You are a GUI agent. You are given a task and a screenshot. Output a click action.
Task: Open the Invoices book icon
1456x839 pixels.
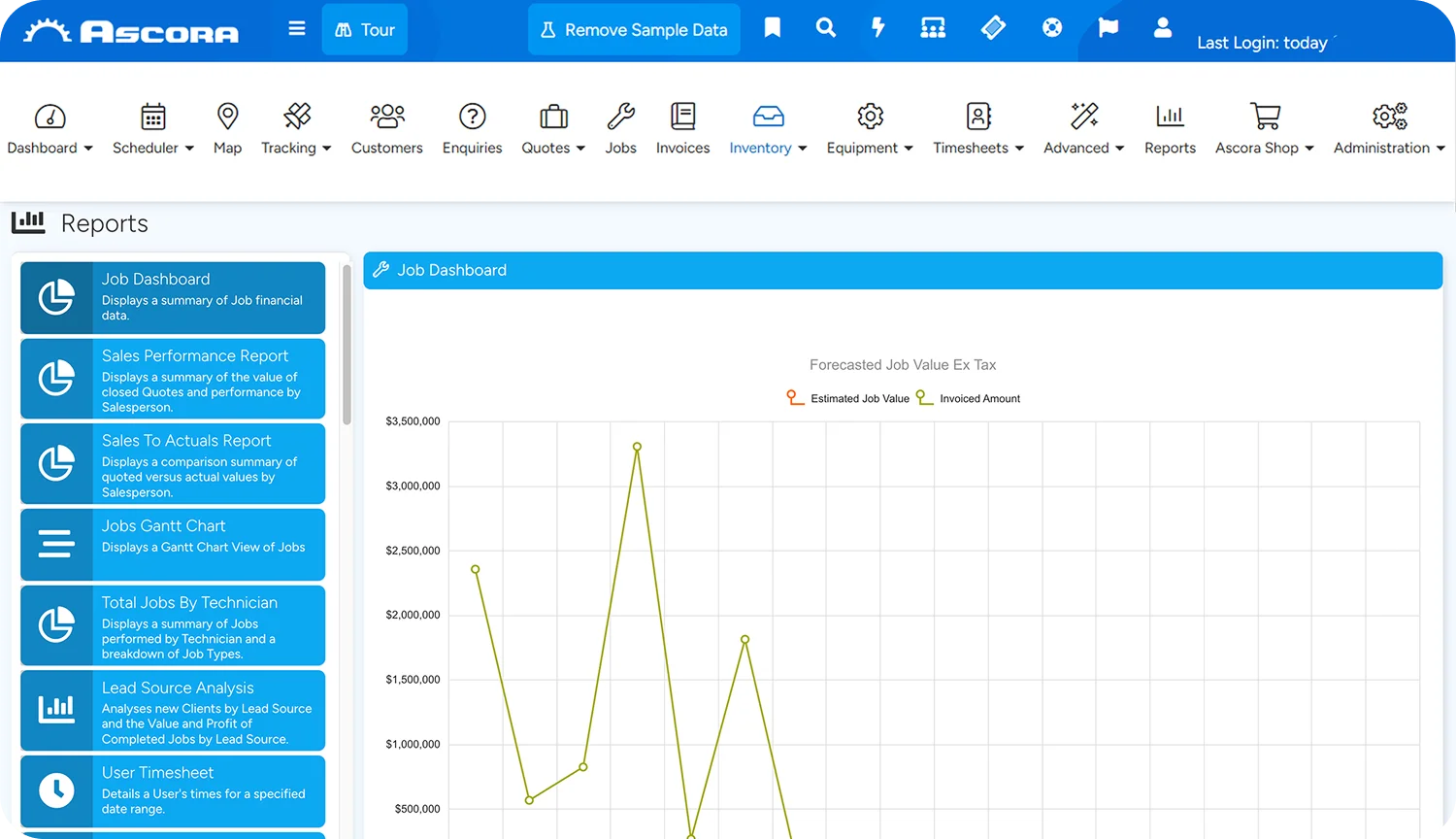pyautogui.click(x=683, y=117)
